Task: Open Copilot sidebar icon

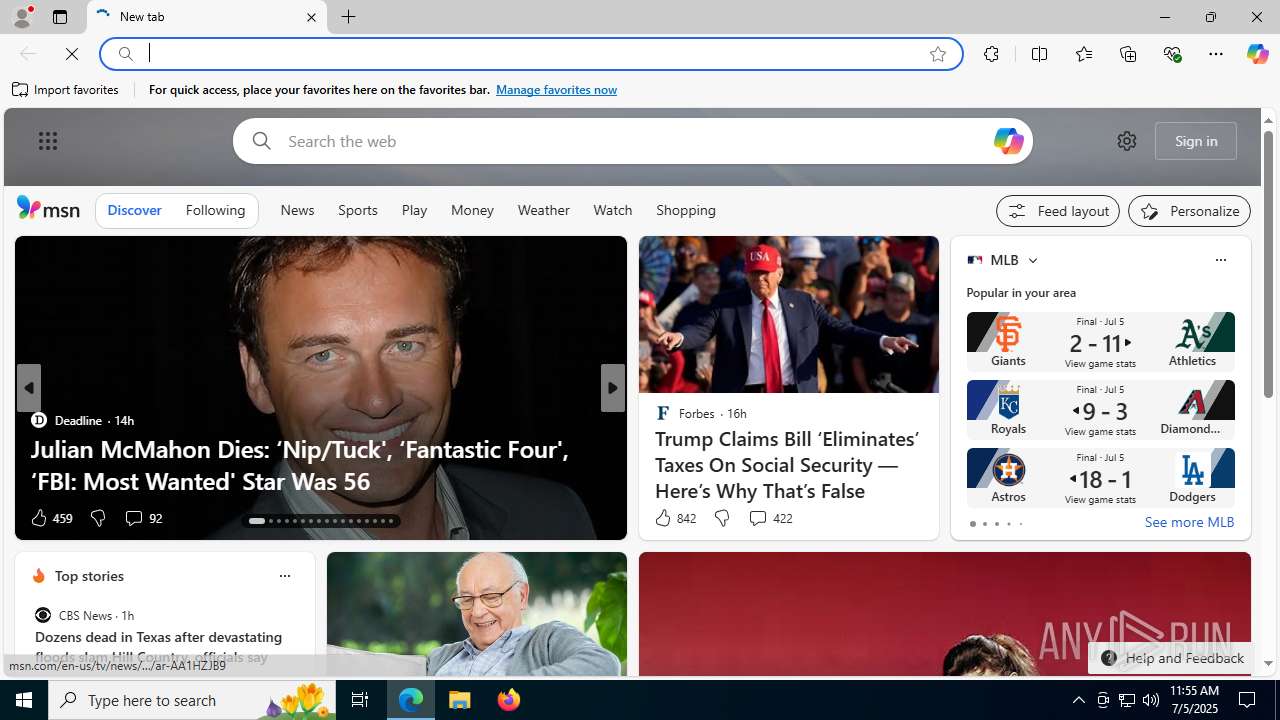Action: [x=1257, y=54]
